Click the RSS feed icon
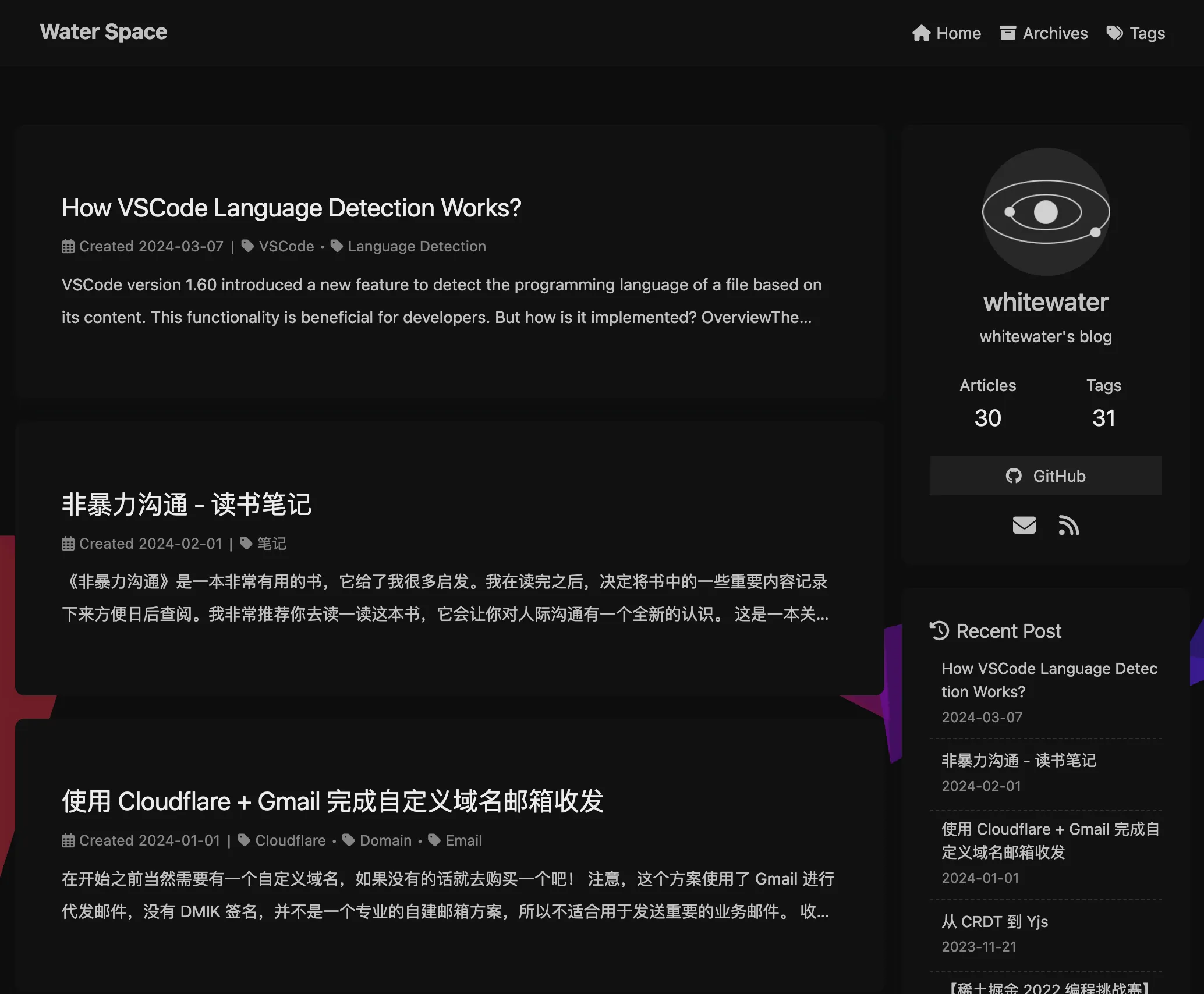Screen dimensions: 1204x994 pyautogui.click(x=1068, y=525)
